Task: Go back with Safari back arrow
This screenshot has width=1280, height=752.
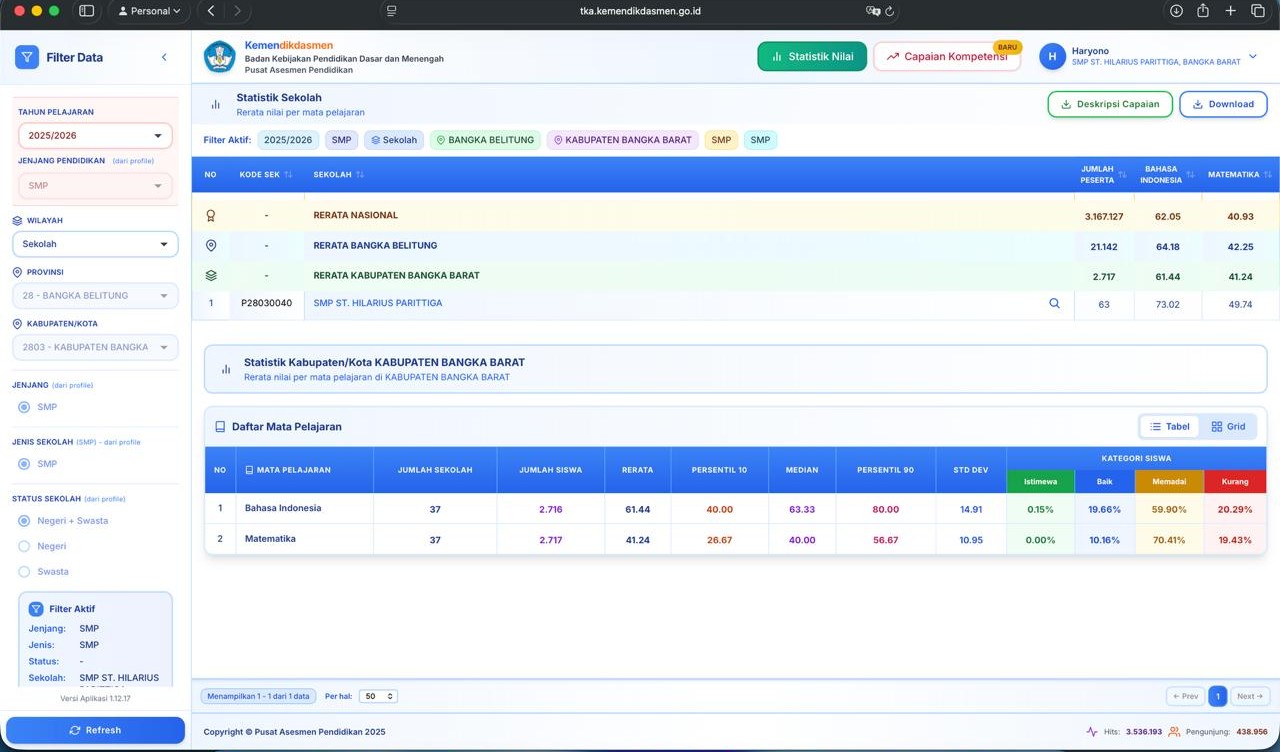Action: [211, 11]
